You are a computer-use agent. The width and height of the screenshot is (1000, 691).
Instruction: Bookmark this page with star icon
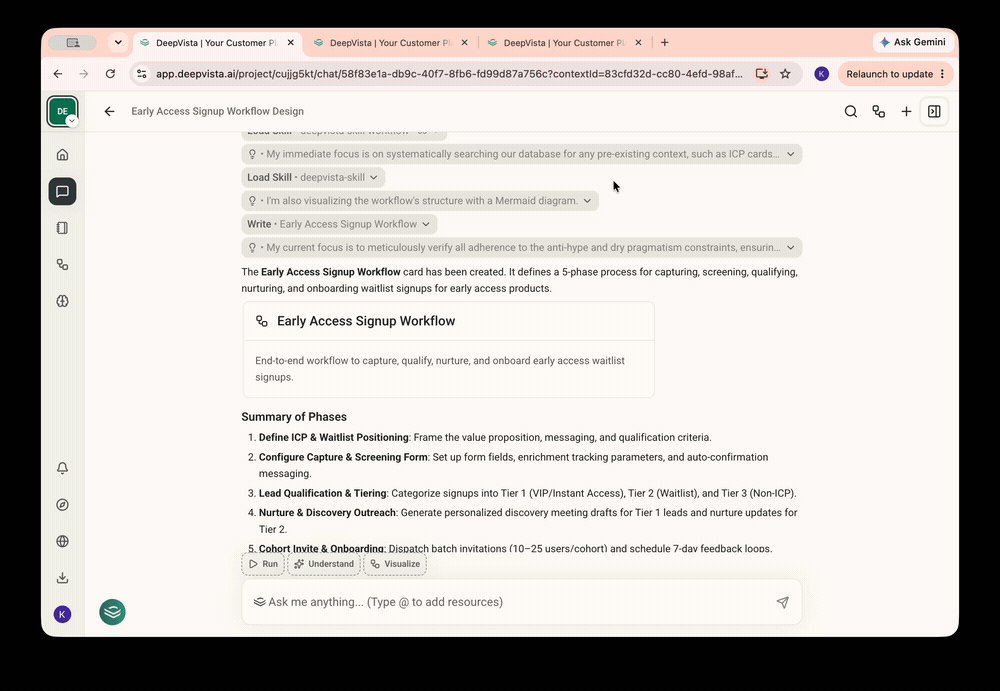[785, 74]
